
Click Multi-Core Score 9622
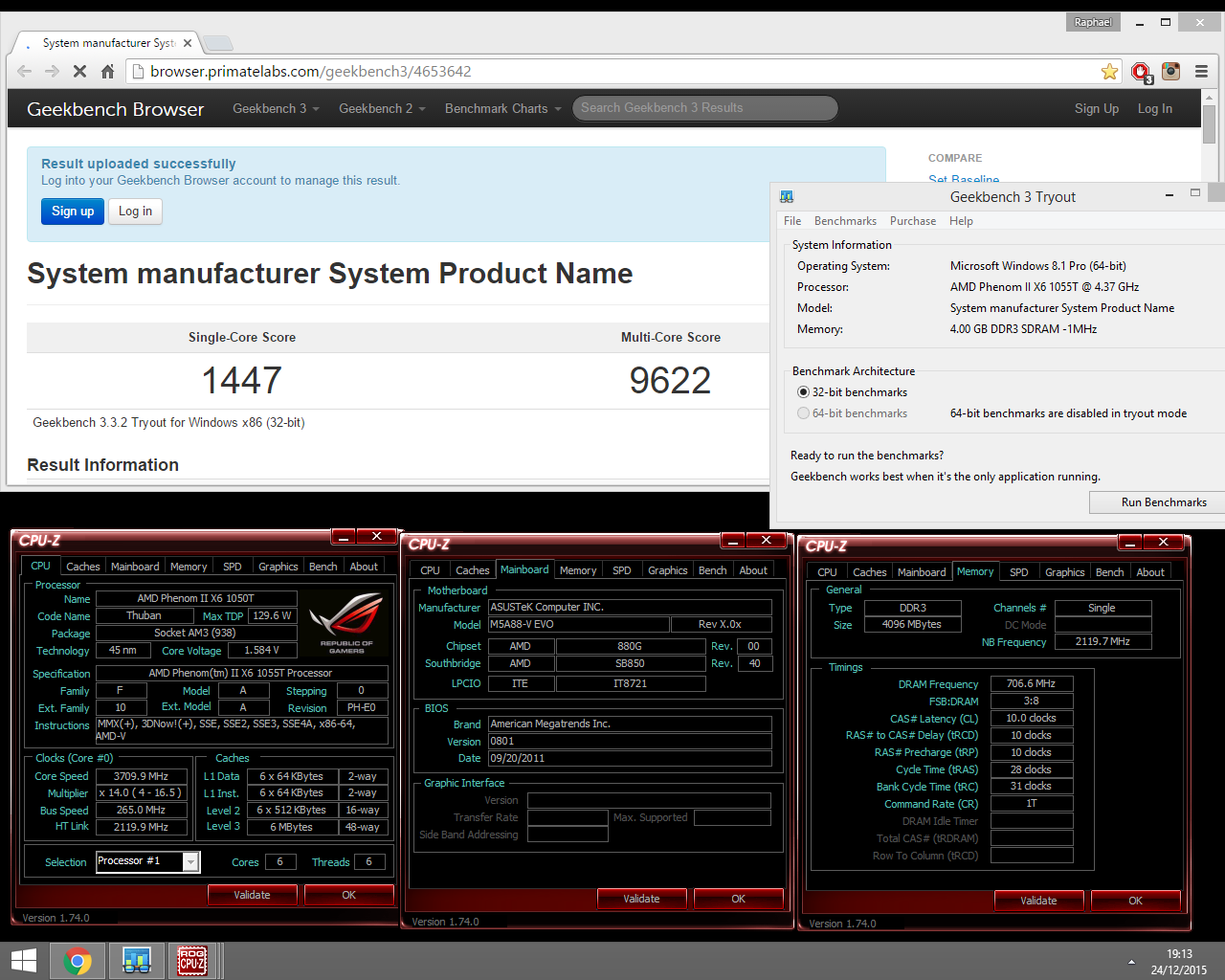click(x=670, y=380)
